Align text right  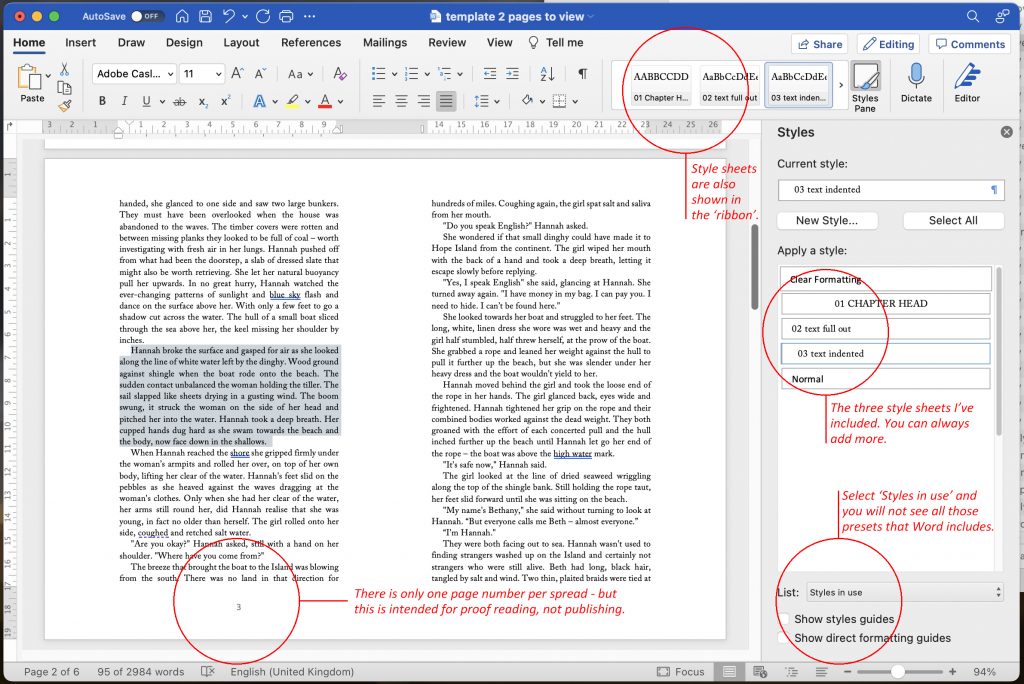click(424, 101)
